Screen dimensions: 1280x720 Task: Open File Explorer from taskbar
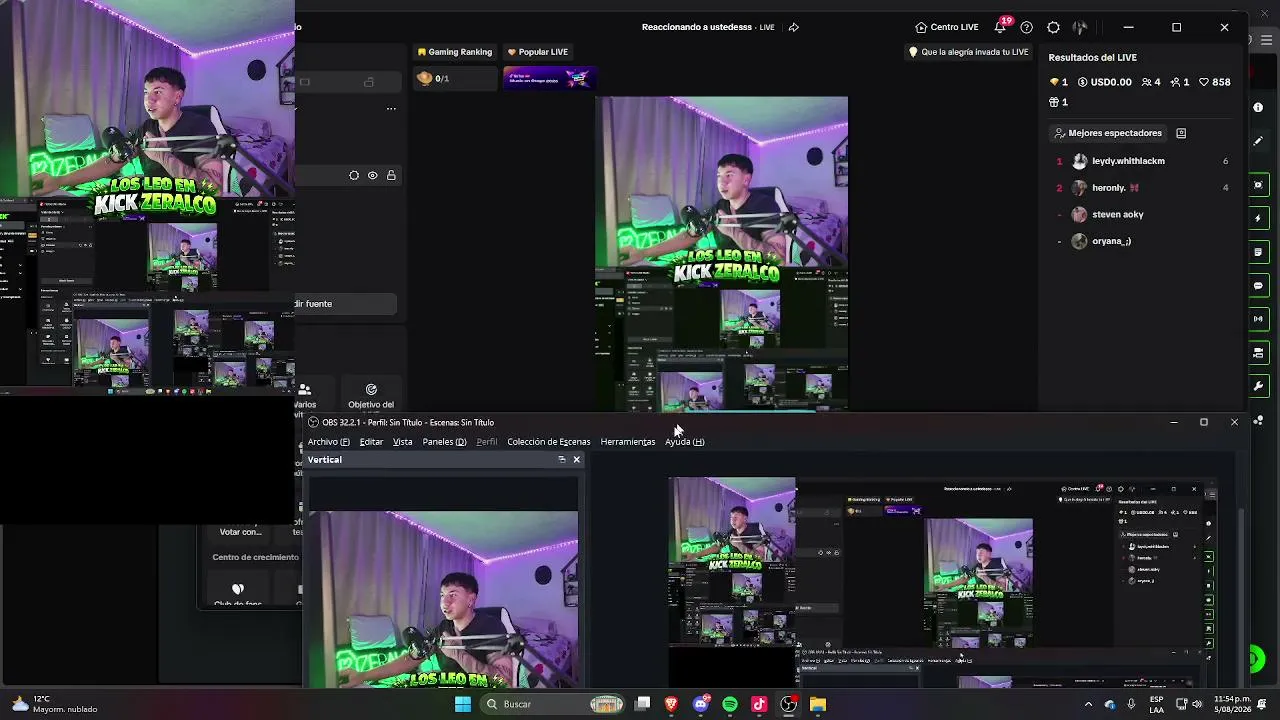coord(817,704)
